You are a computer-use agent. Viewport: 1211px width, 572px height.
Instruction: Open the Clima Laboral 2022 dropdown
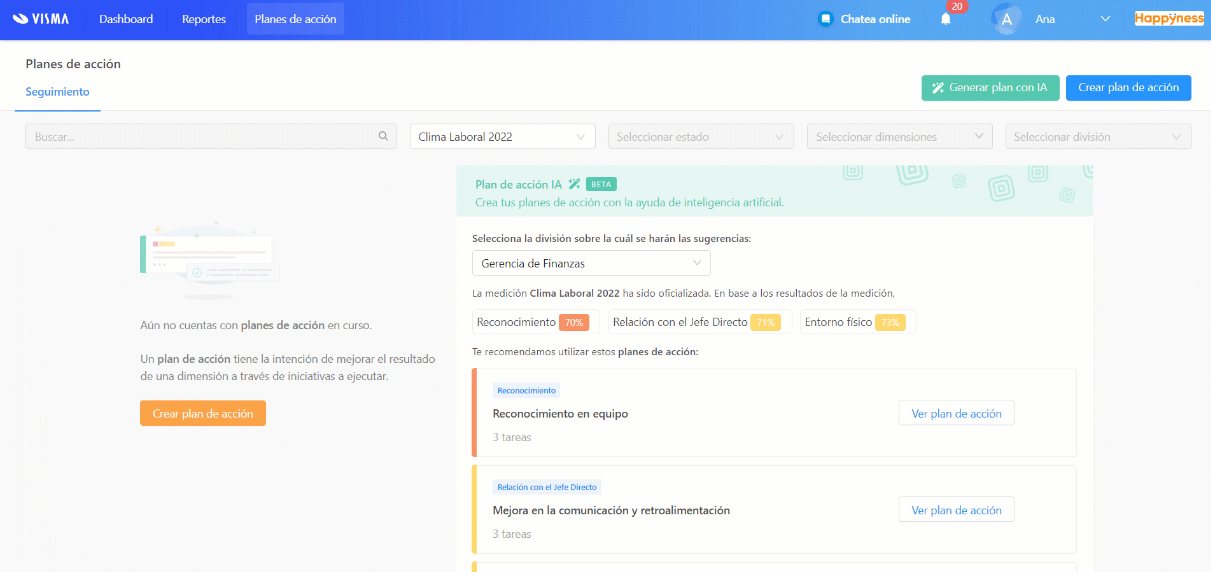coord(503,137)
